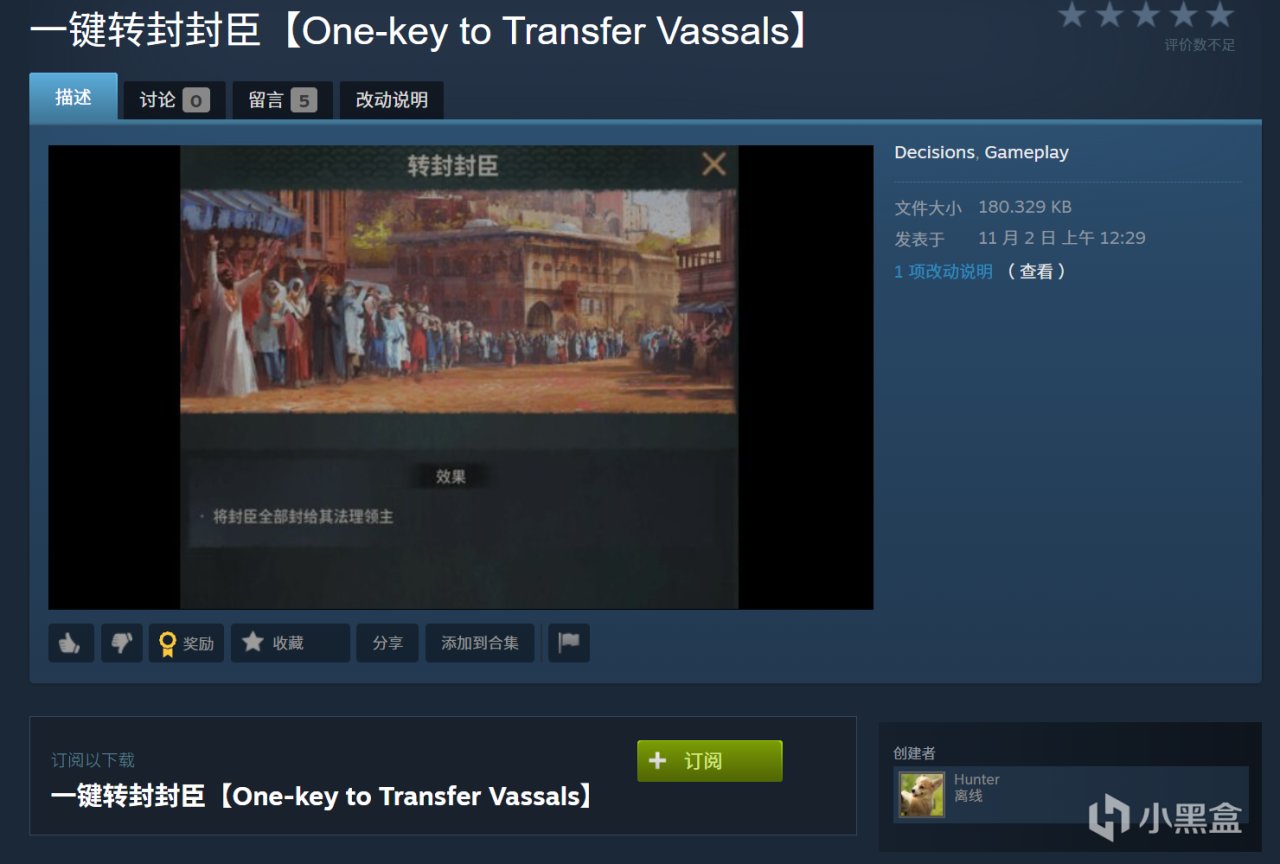Open the 1 项改动说明 link
Screen dimensions: 1280x864
(943, 271)
